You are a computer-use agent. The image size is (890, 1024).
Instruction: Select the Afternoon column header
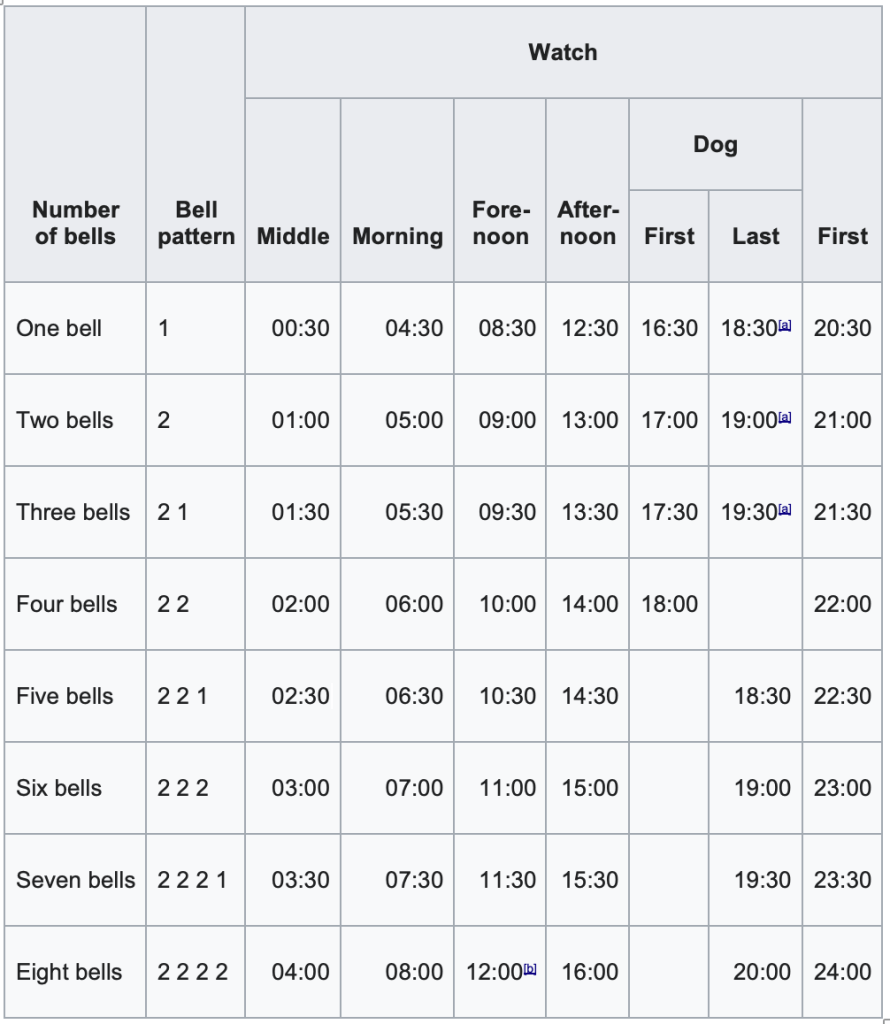coord(588,223)
